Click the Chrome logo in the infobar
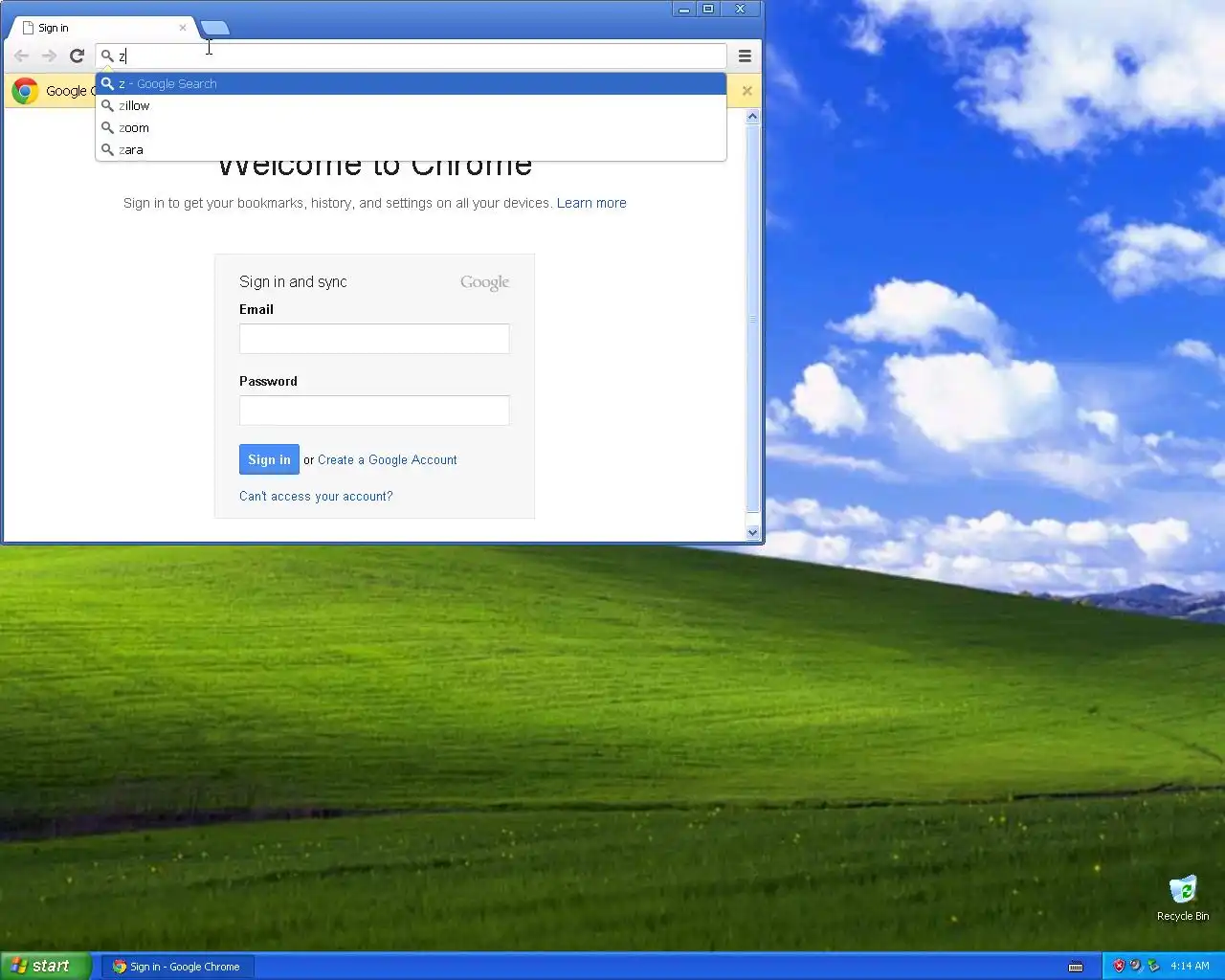 point(25,91)
